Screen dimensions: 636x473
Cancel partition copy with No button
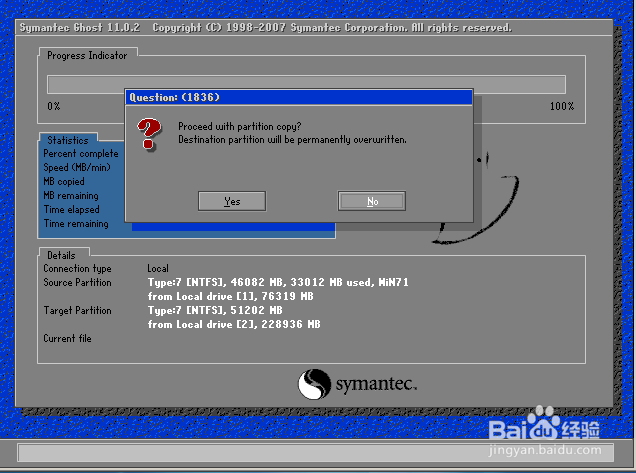372,201
